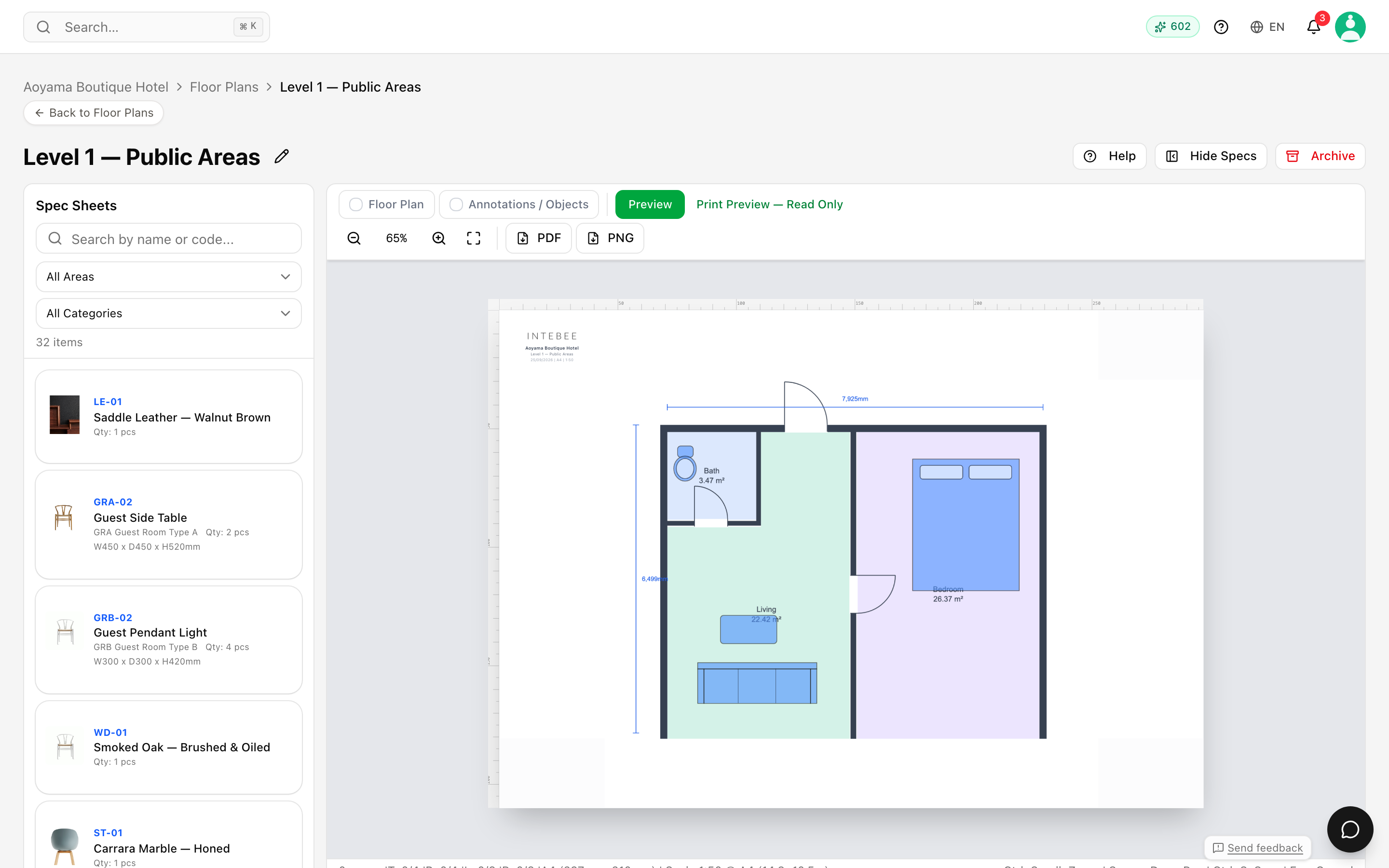Click the pencil icon to rename title
Image resolution: width=1389 pixels, height=868 pixels.
point(281,156)
